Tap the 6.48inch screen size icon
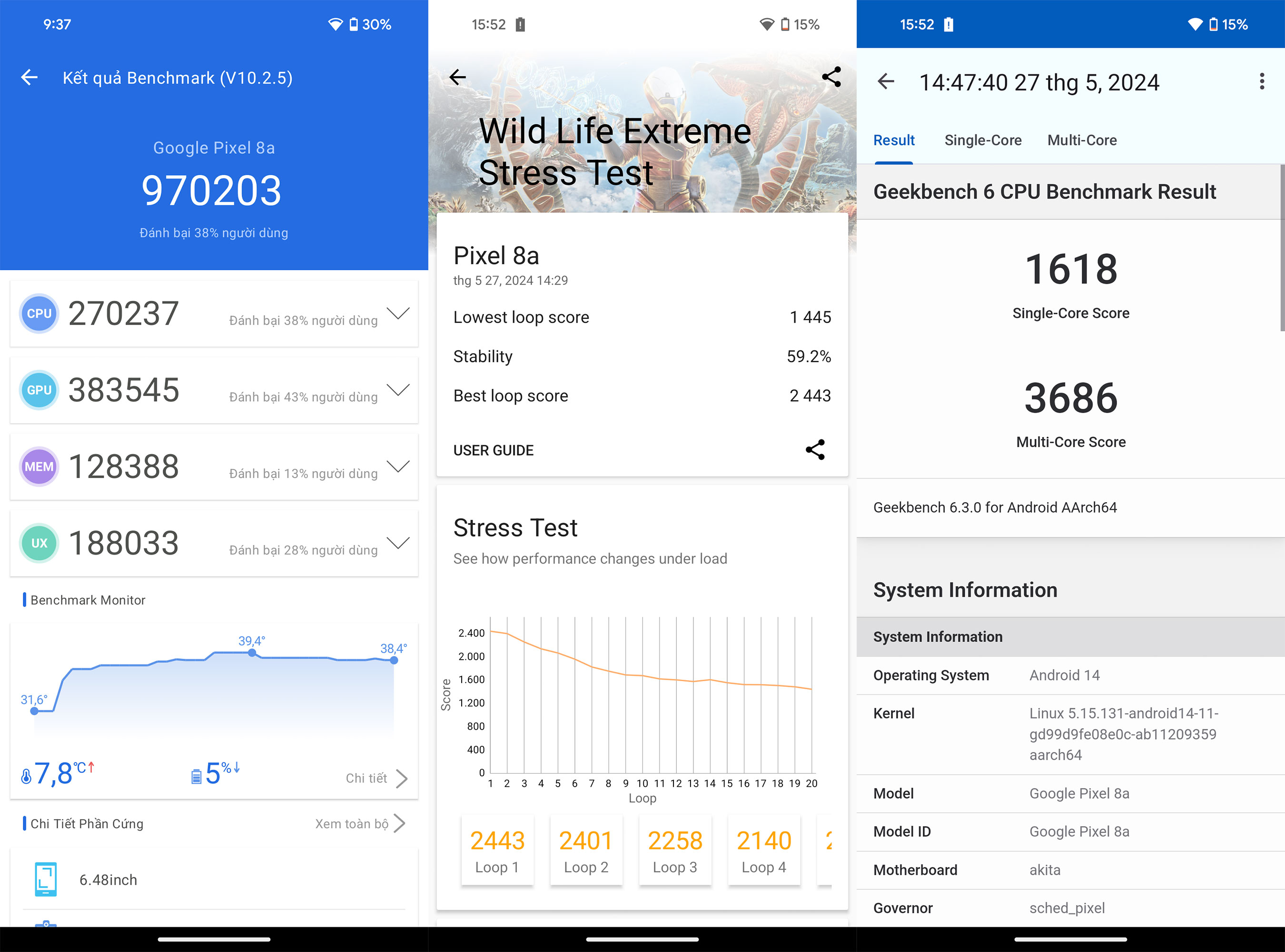1285x952 pixels. click(x=46, y=879)
